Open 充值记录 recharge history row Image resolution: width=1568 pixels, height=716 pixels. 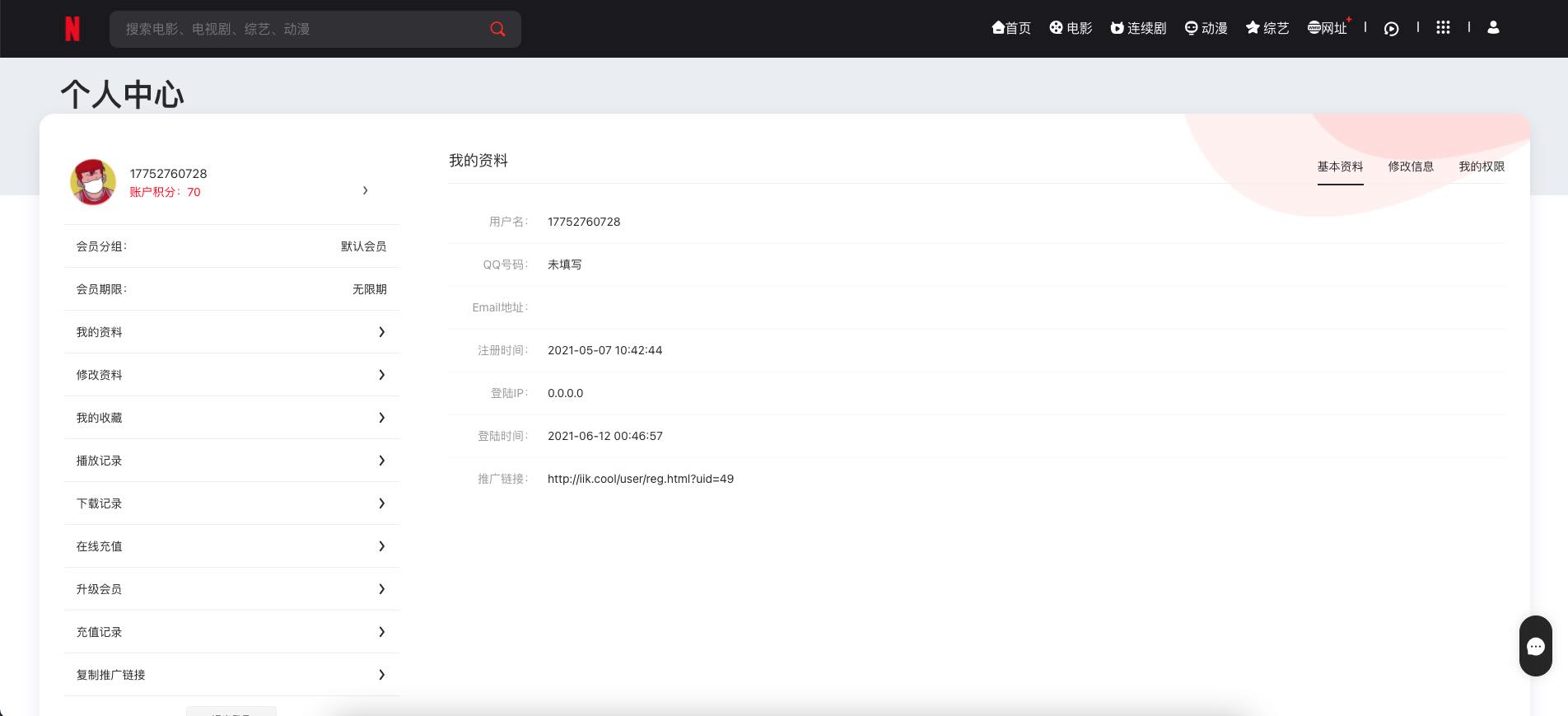[x=231, y=632]
